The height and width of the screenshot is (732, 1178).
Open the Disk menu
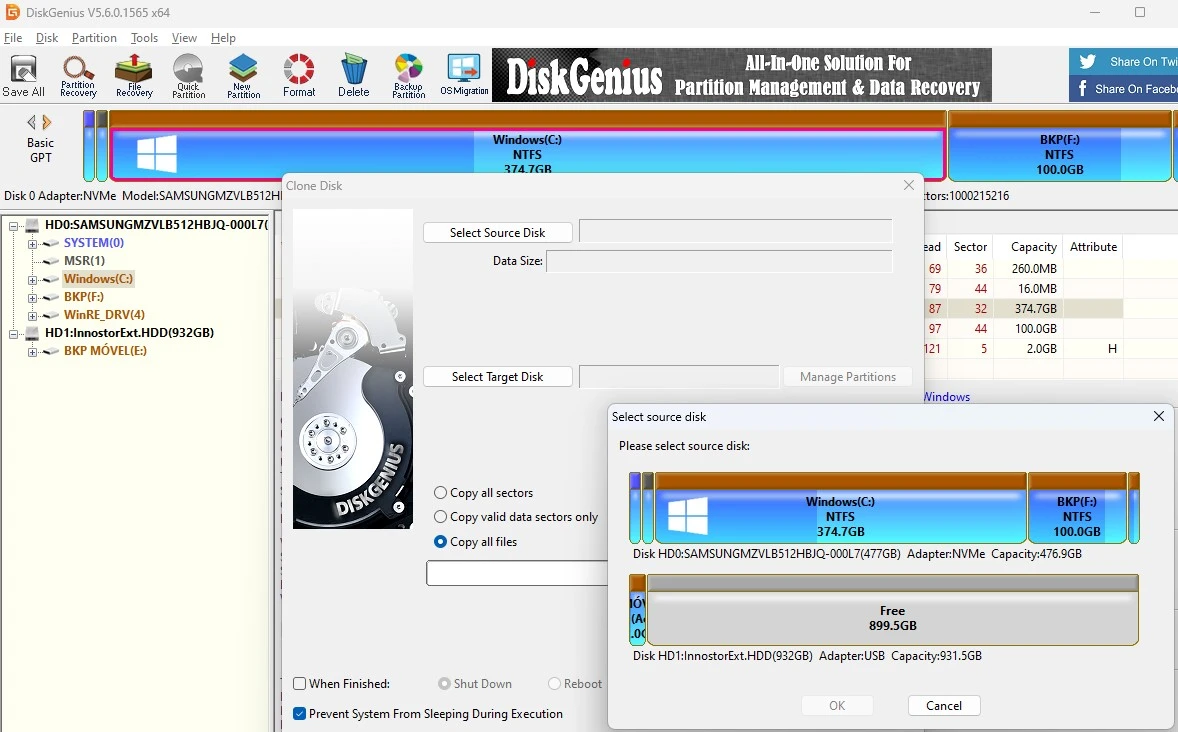(47, 38)
